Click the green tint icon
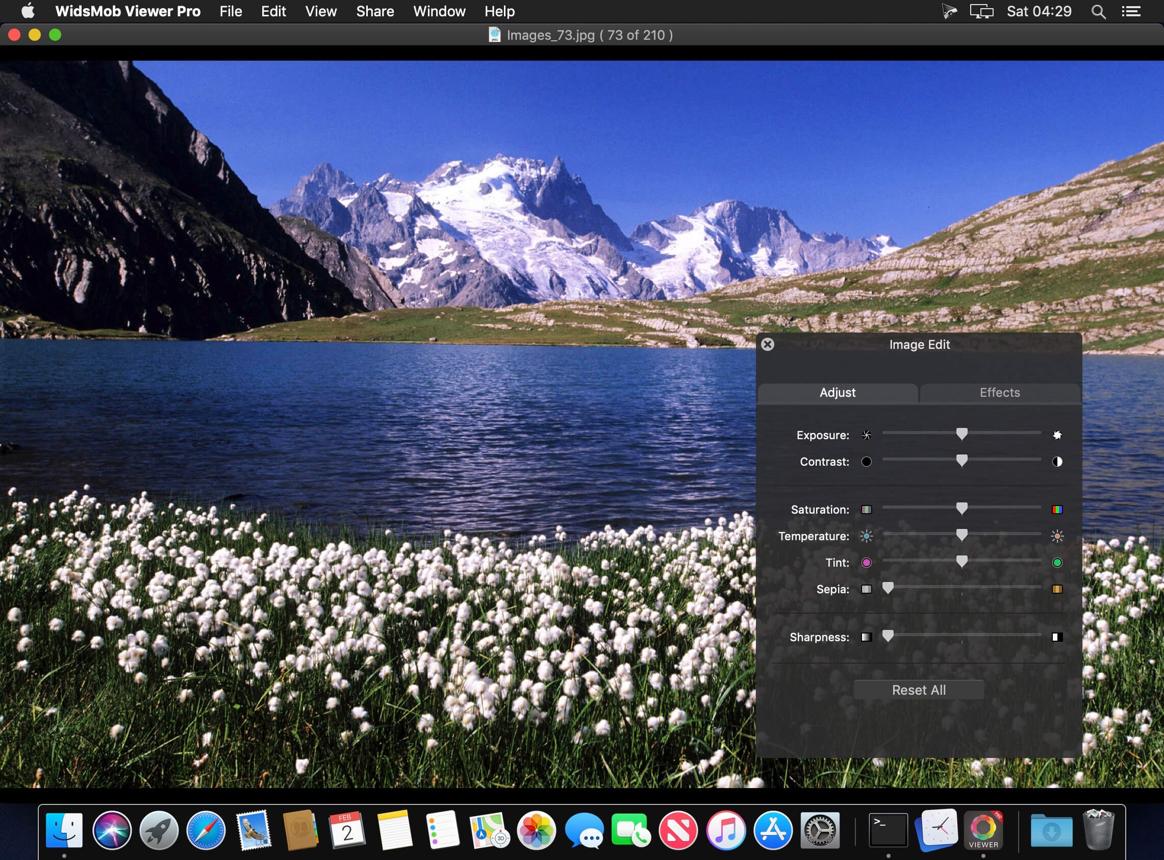This screenshot has height=860, width=1164. pyautogui.click(x=1057, y=563)
